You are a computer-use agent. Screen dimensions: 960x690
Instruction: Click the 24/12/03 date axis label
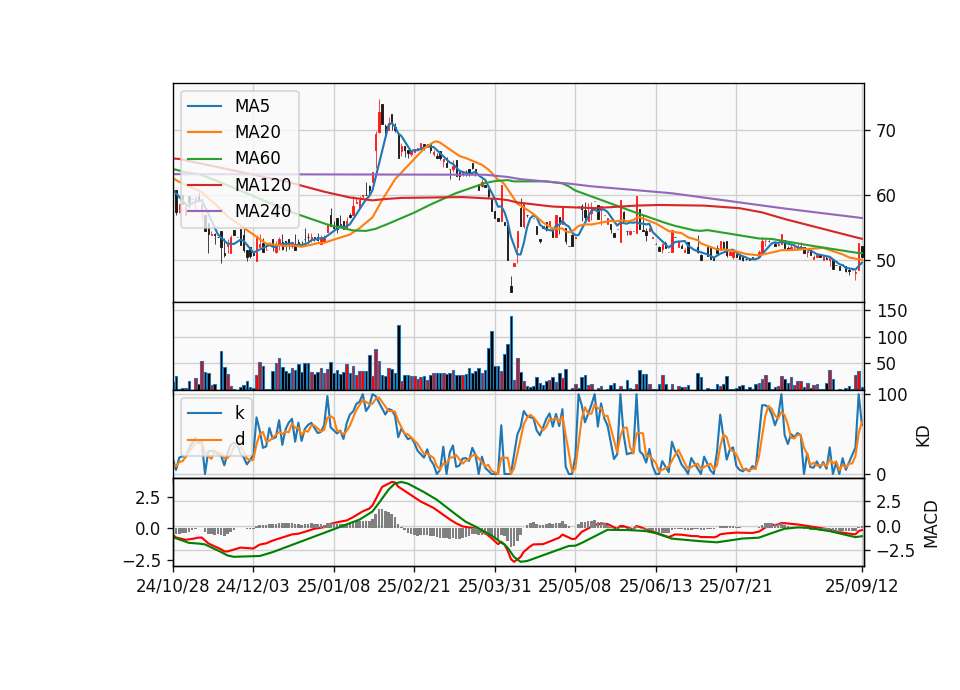pyautogui.click(x=253, y=586)
